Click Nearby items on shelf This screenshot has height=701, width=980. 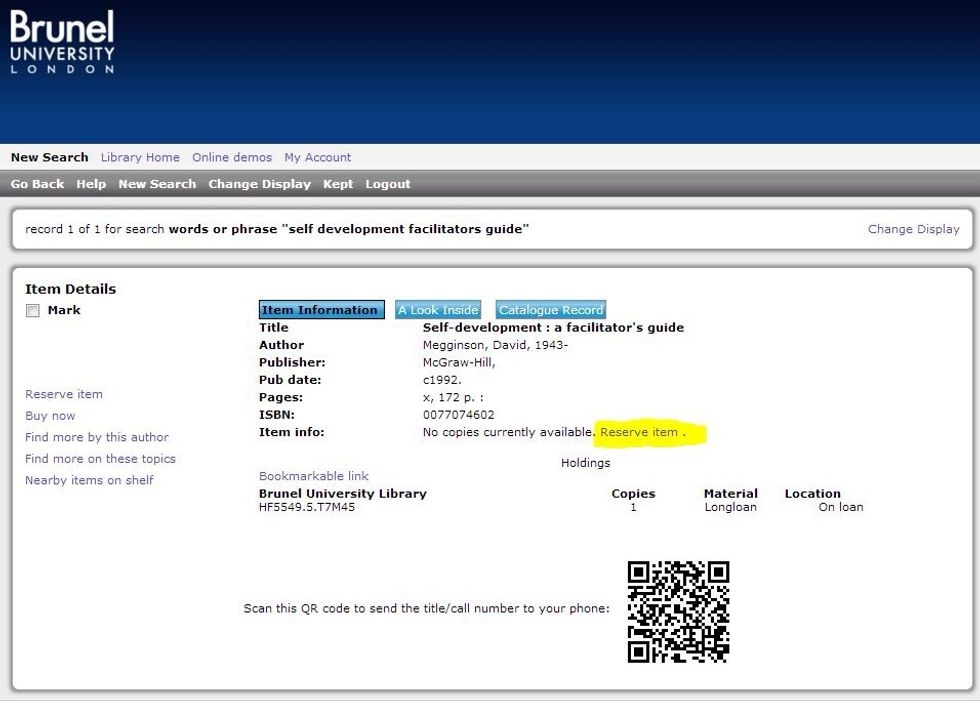click(89, 480)
